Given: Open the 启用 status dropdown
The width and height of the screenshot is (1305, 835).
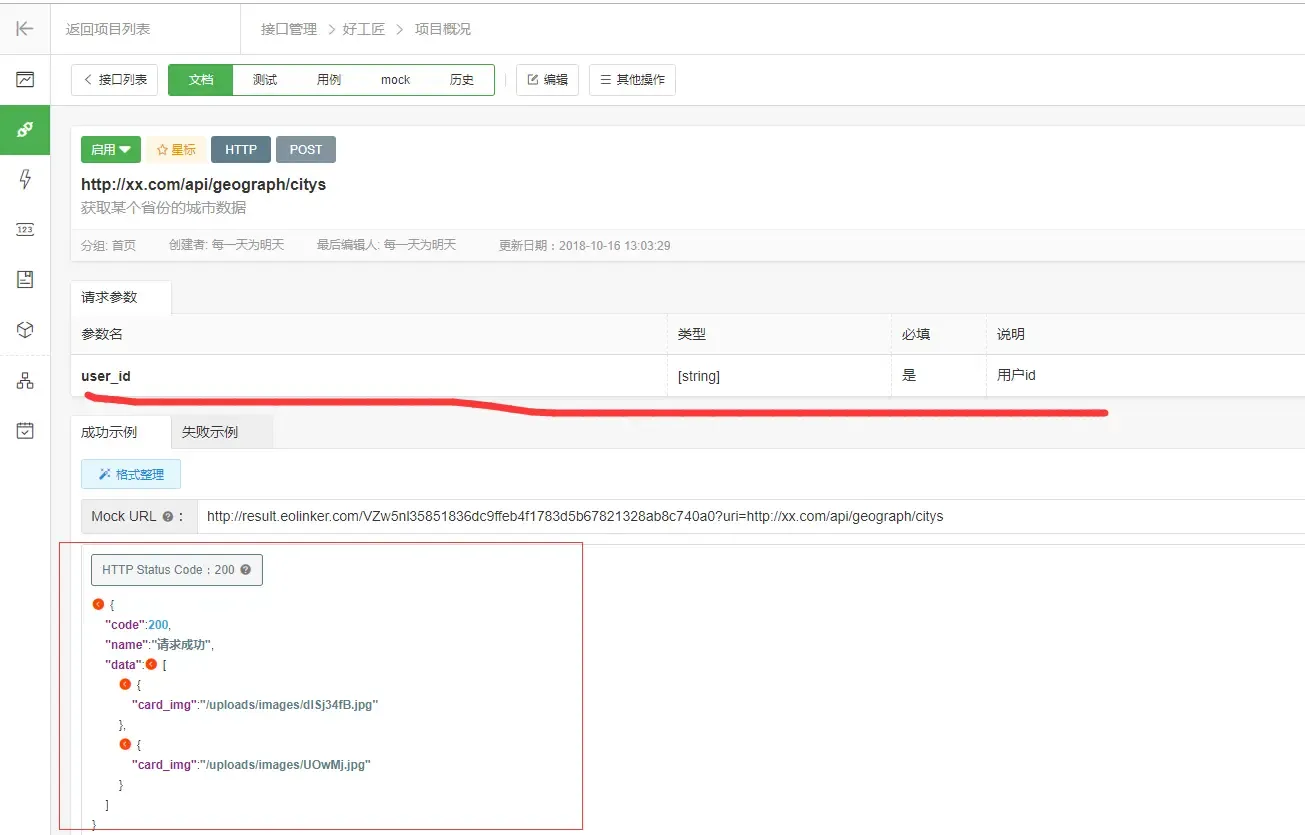Looking at the screenshot, I should 110,149.
